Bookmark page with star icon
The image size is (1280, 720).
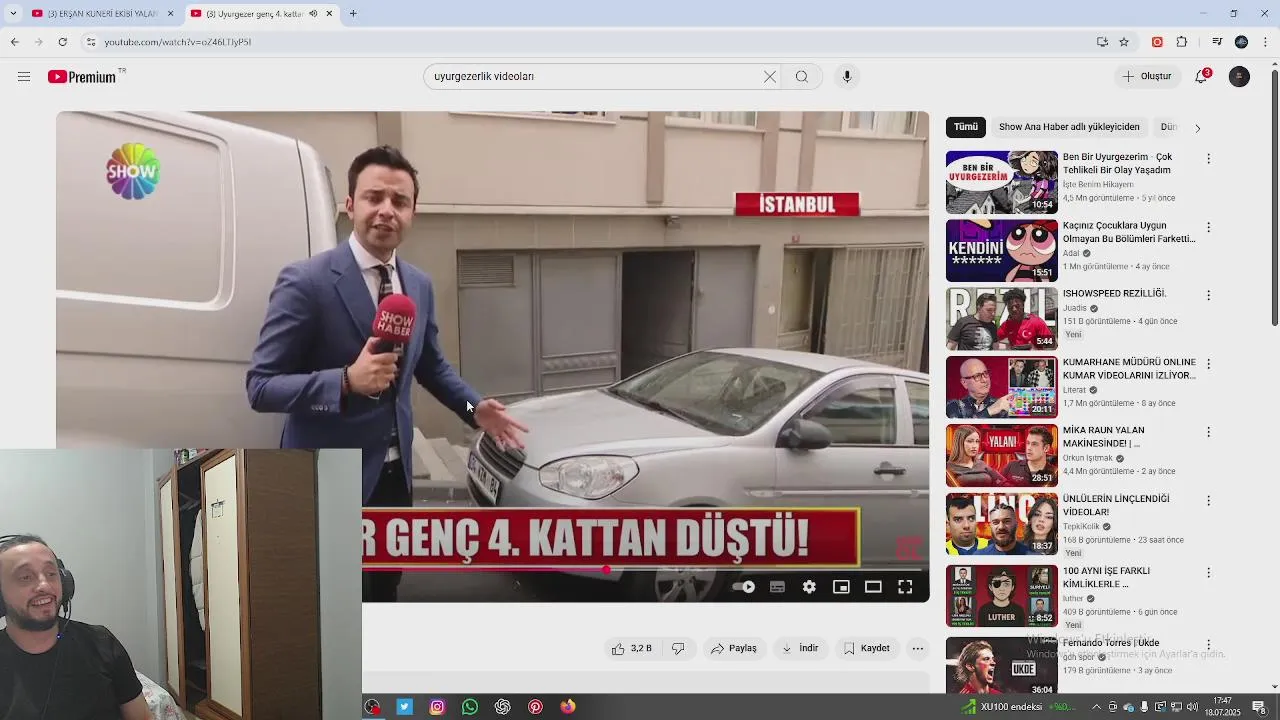(1124, 42)
